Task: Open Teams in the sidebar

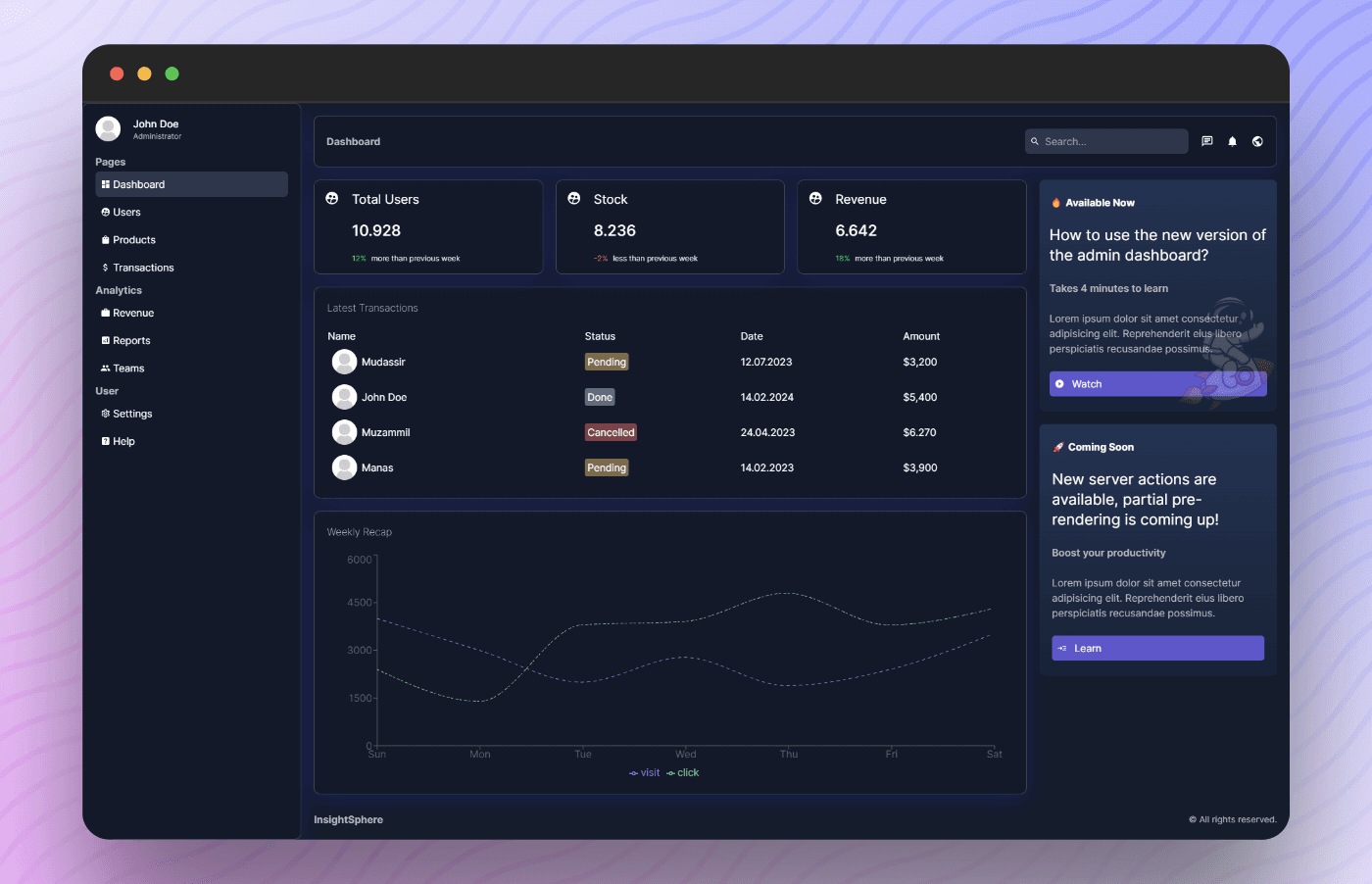Action: [128, 368]
